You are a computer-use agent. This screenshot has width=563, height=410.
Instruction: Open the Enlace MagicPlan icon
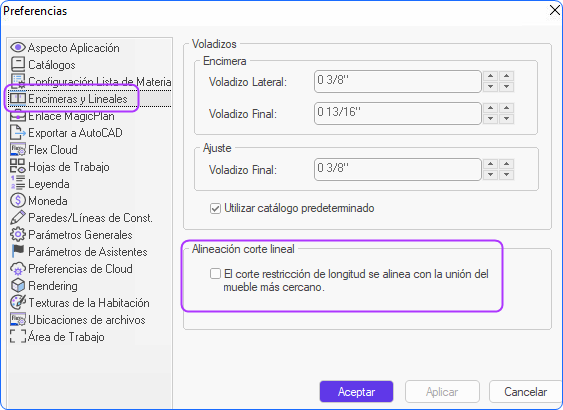(x=18, y=116)
